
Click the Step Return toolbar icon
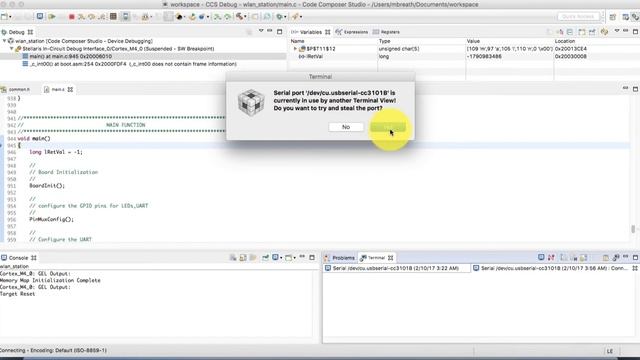coord(102,17)
